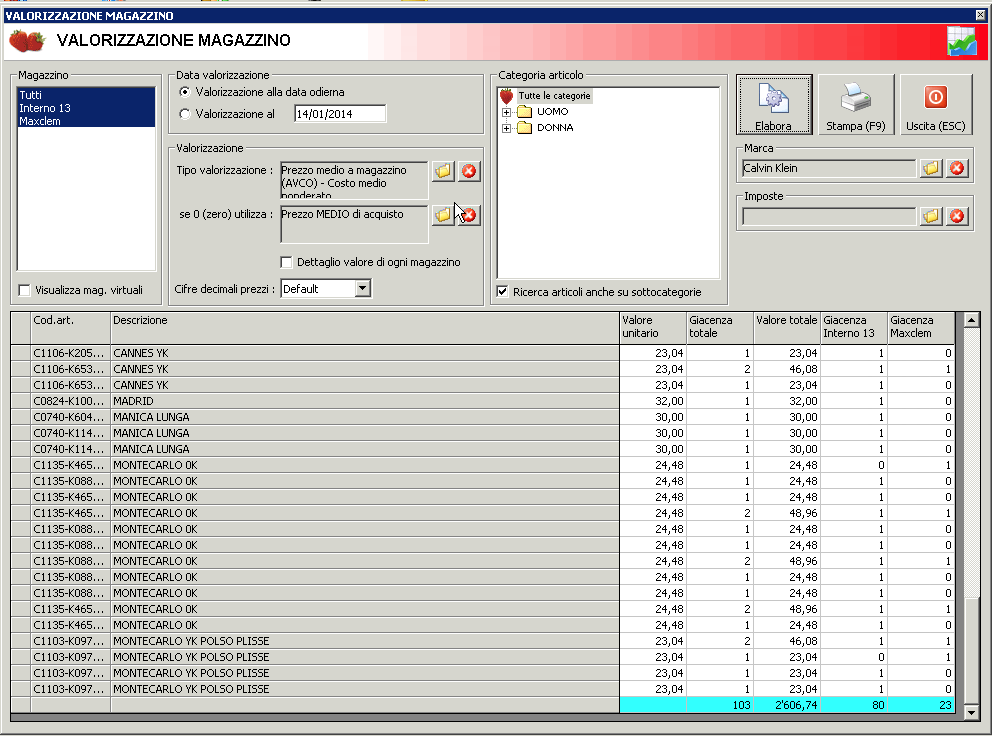Select 'Interno 13' in Magazzino list
The image size is (992, 736).
click(44, 108)
